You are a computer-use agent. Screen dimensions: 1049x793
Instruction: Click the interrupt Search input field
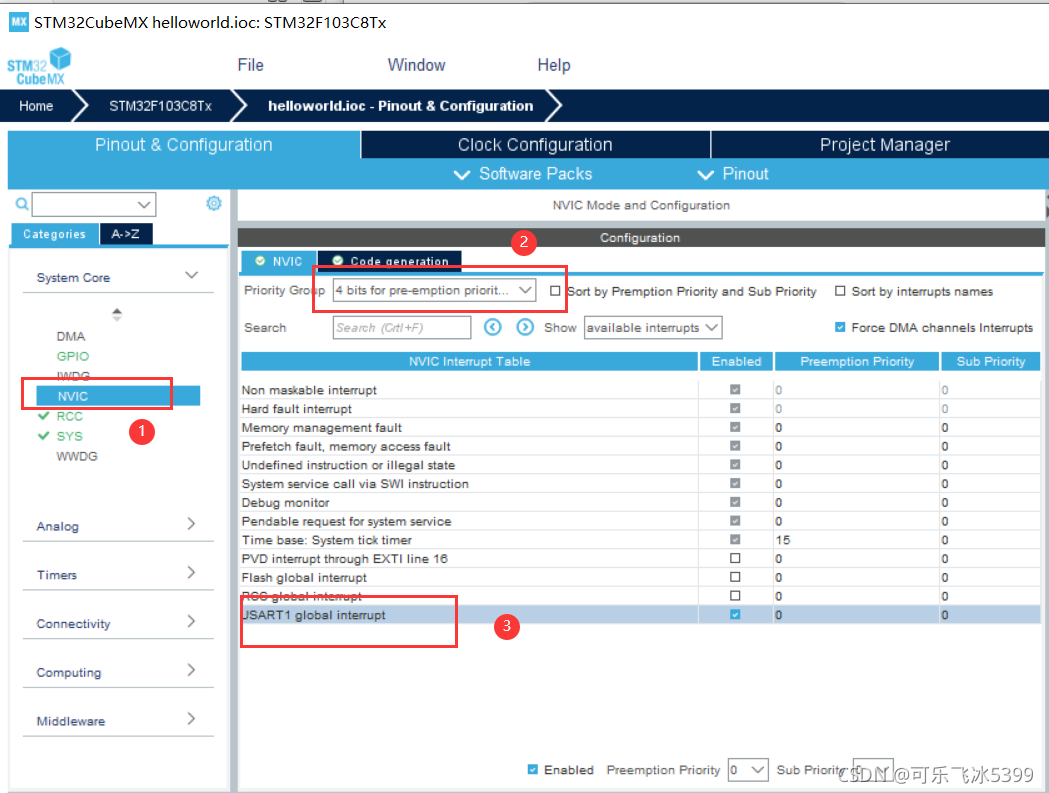402,328
